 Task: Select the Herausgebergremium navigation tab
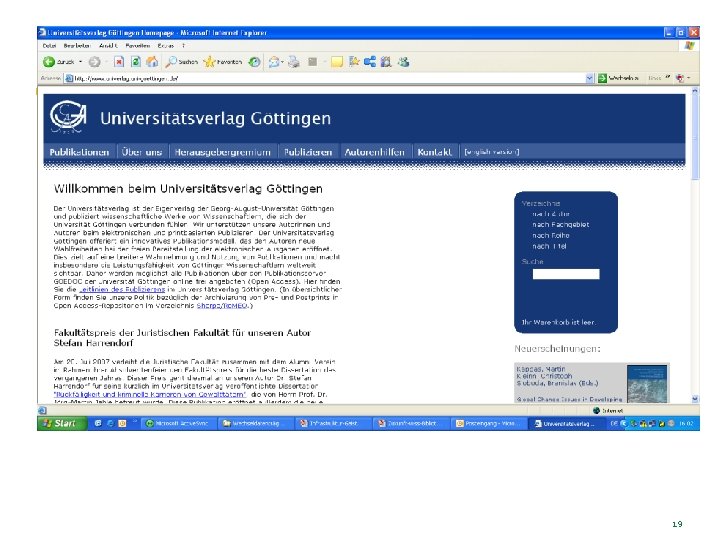[223, 152]
